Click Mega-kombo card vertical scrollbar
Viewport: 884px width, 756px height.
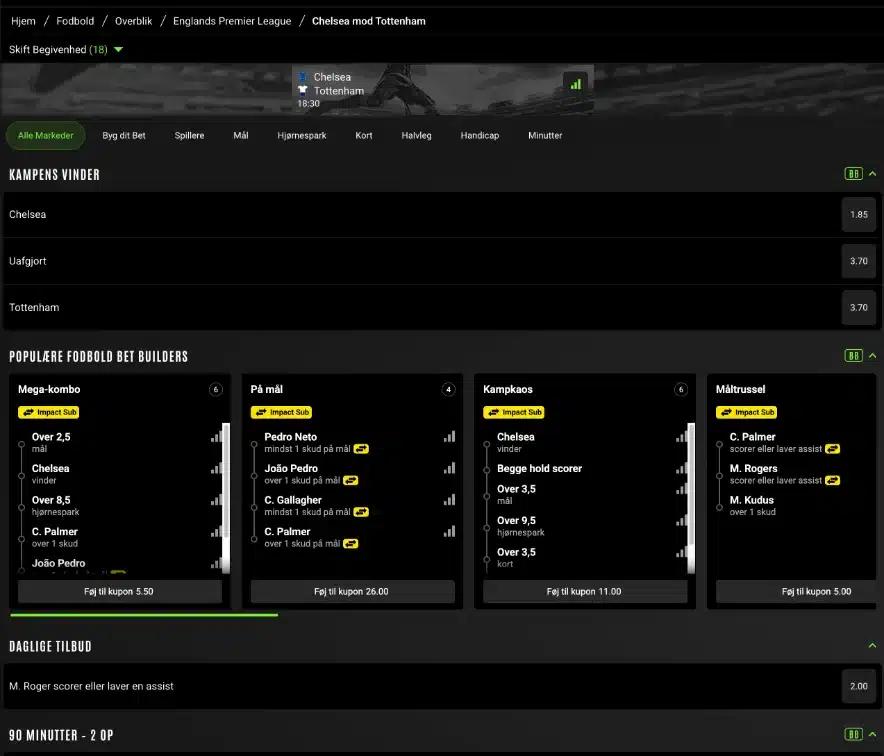coord(226,498)
